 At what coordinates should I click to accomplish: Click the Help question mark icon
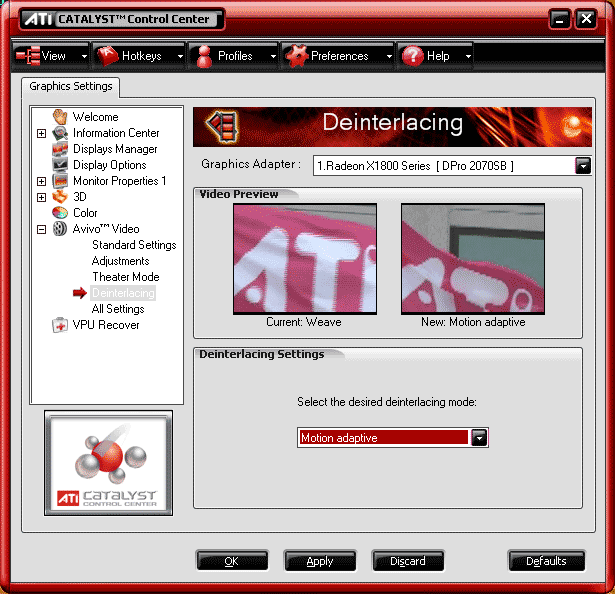(x=413, y=56)
